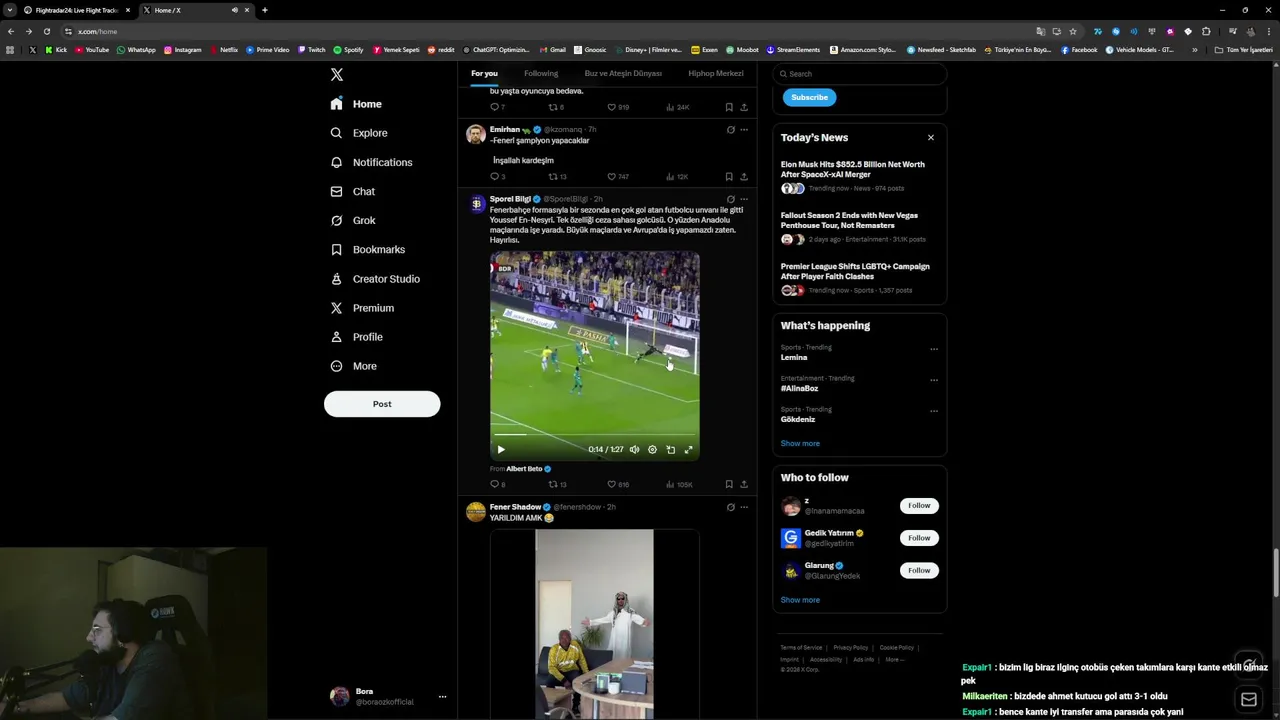Open Creator Studio in the sidebar
Image resolution: width=1280 pixels, height=720 pixels.
pos(374,279)
